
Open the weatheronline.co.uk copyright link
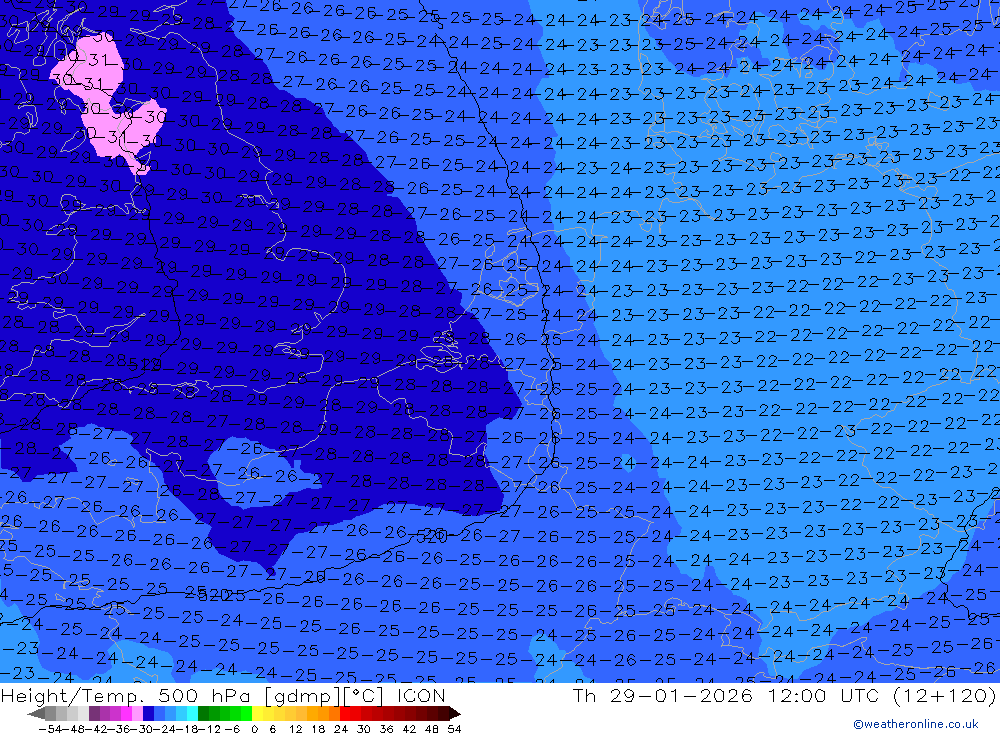pos(916,724)
